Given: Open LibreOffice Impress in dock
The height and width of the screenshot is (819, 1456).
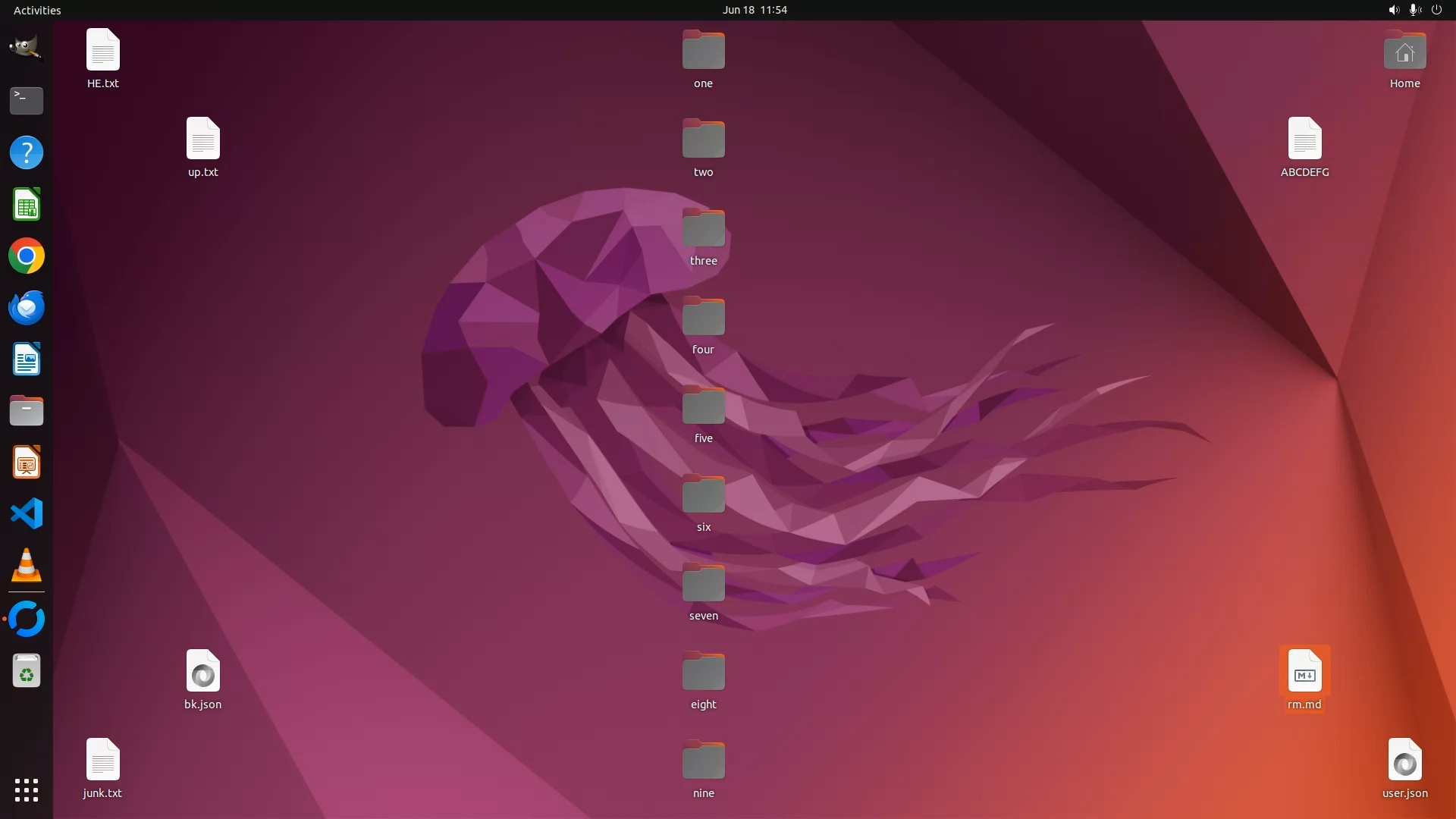Looking at the screenshot, I should [26, 463].
